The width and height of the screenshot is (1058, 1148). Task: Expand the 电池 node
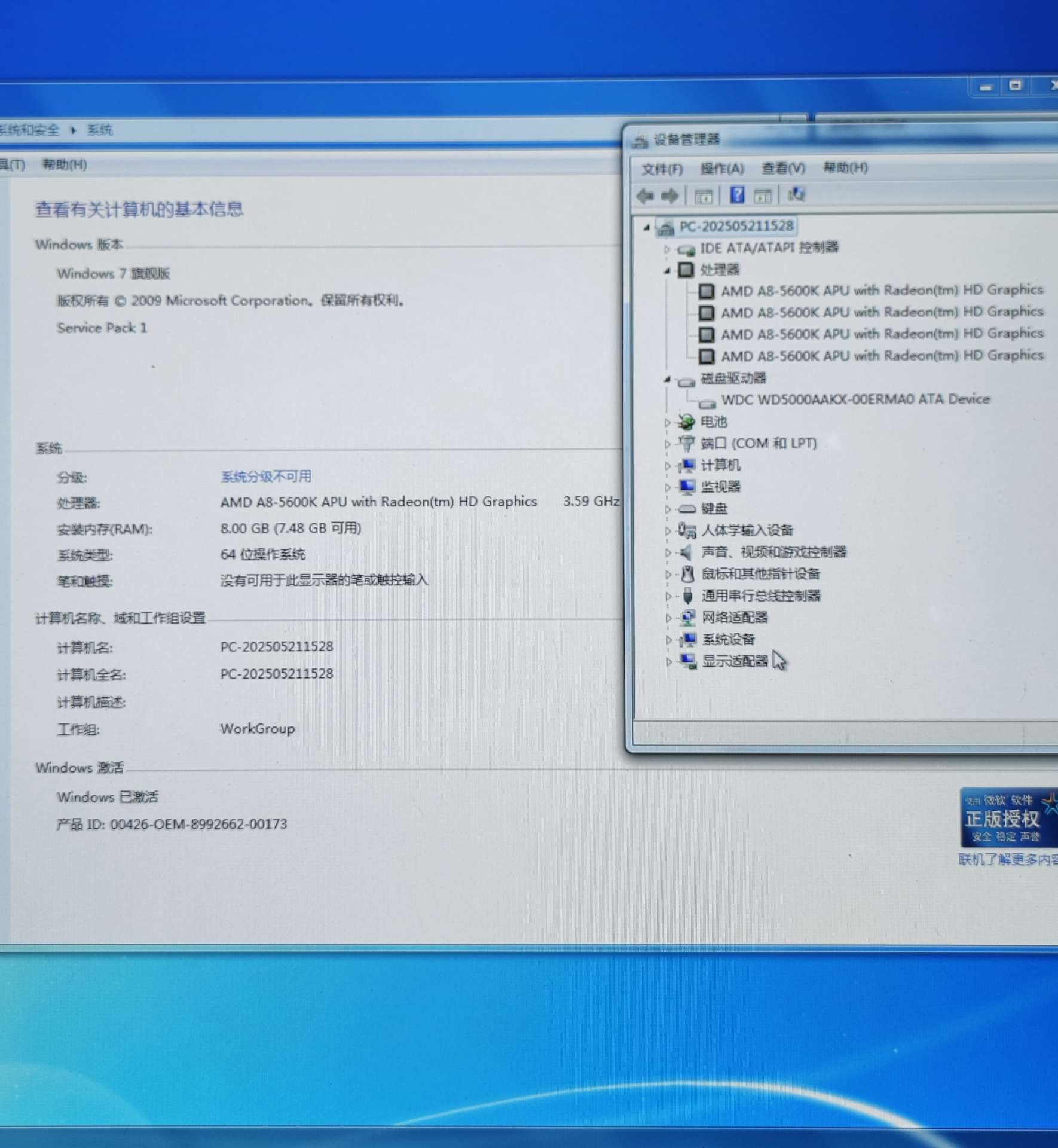pyautogui.click(x=667, y=423)
